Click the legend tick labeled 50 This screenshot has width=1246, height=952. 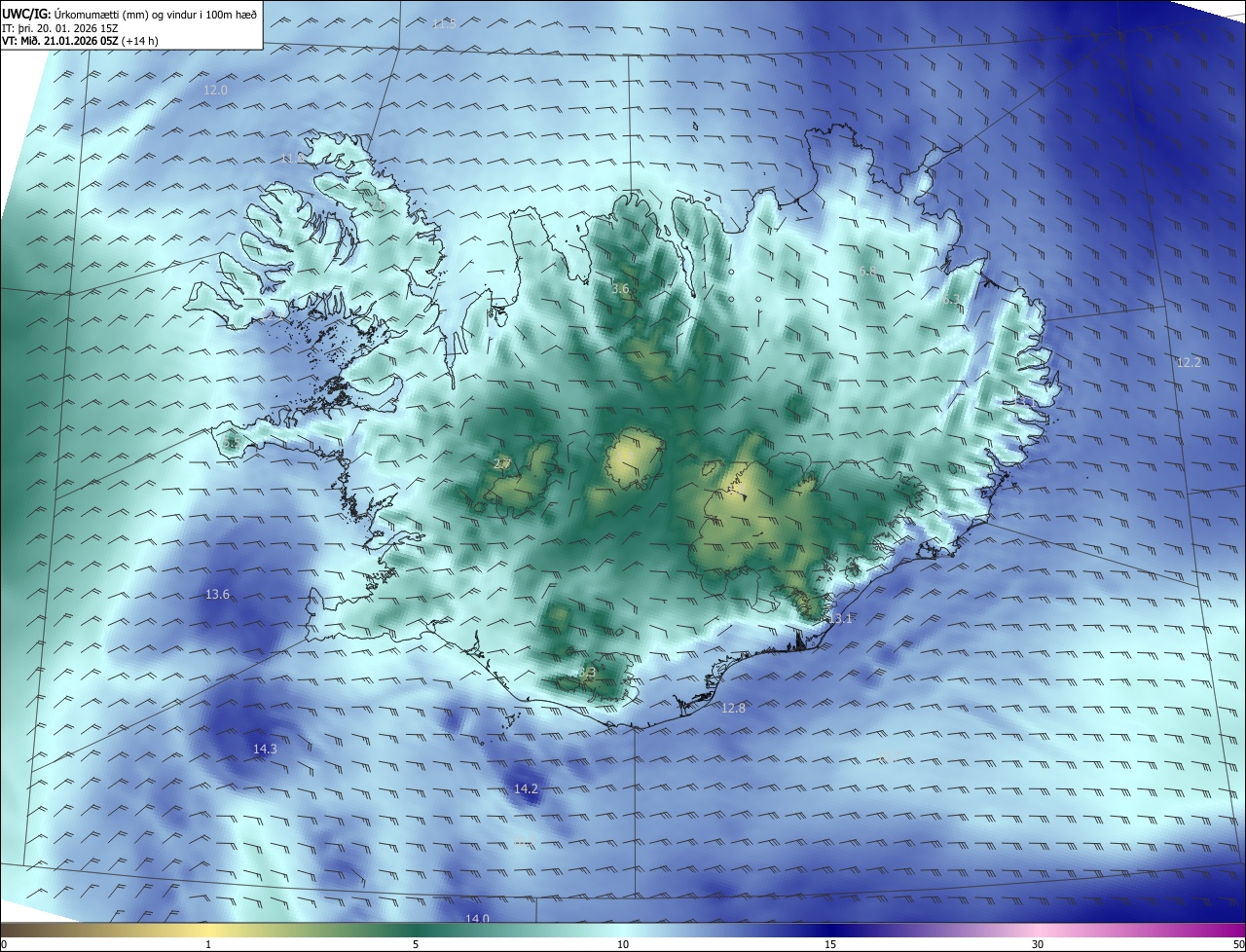[1238, 944]
